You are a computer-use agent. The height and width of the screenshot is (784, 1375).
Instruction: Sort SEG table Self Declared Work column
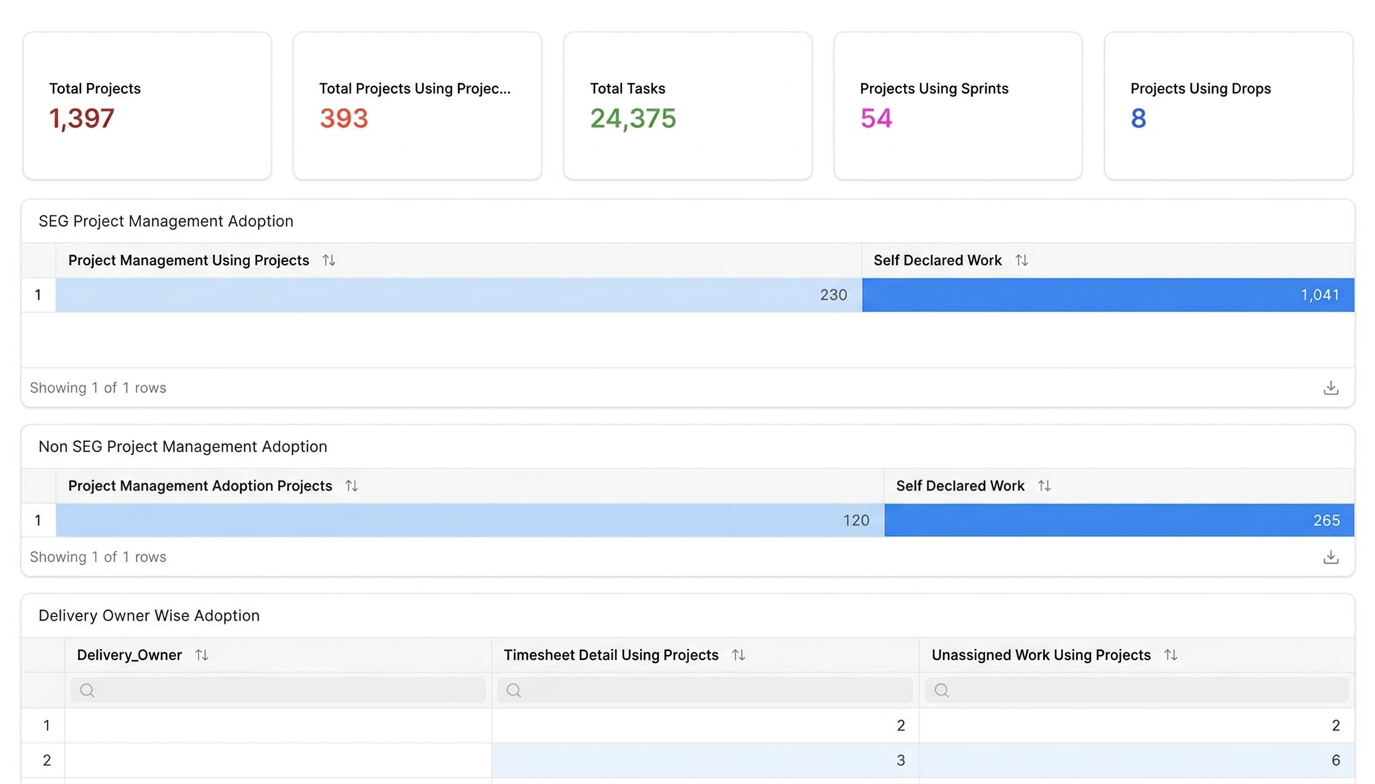pyautogui.click(x=1021, y=260)
